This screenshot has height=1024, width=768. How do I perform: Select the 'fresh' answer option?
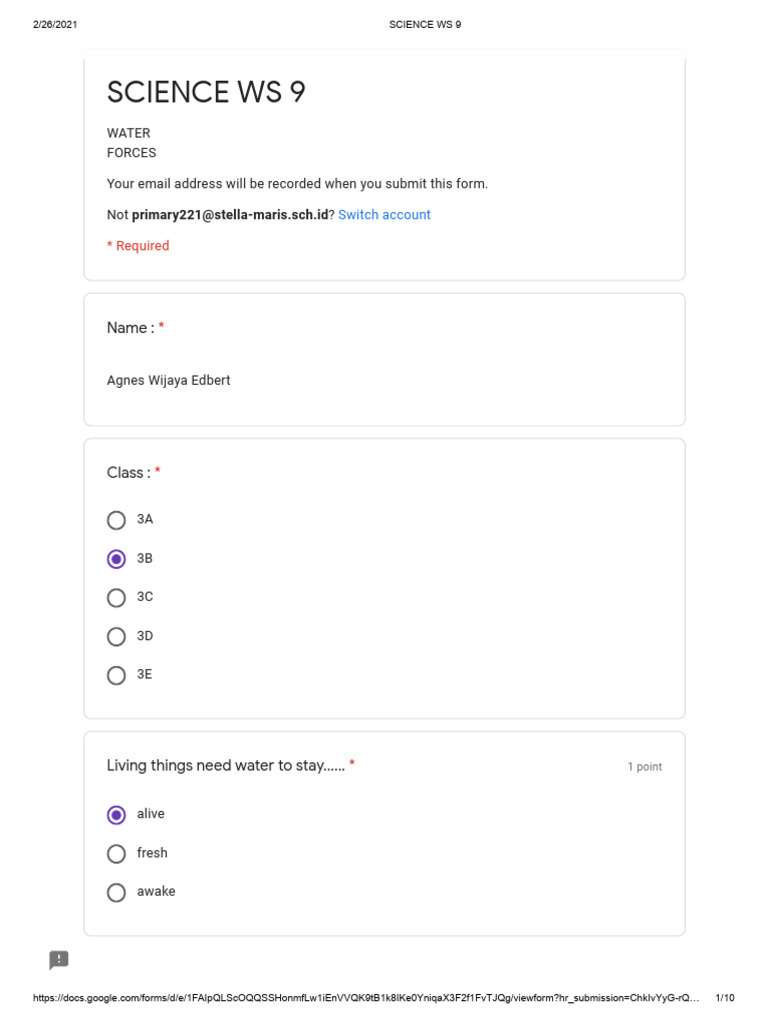coord(117,854)
